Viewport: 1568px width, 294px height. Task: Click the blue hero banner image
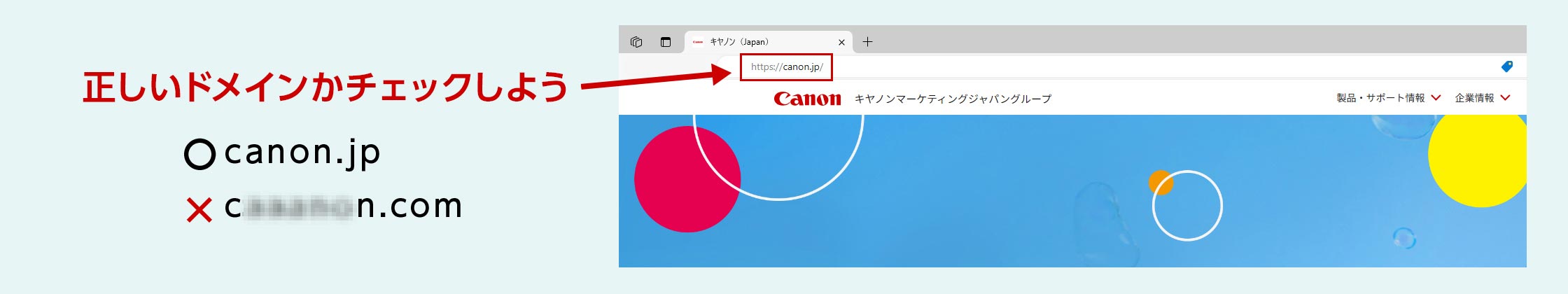coord(1072,190)
